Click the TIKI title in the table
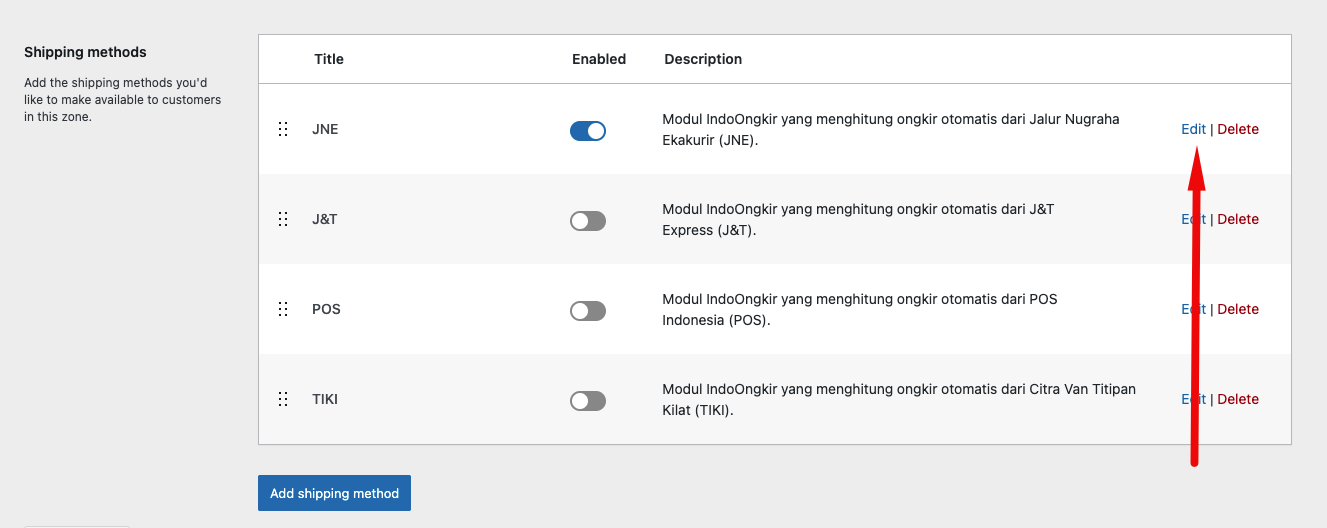Screen dimensions: 1327x528 [325, 399]
